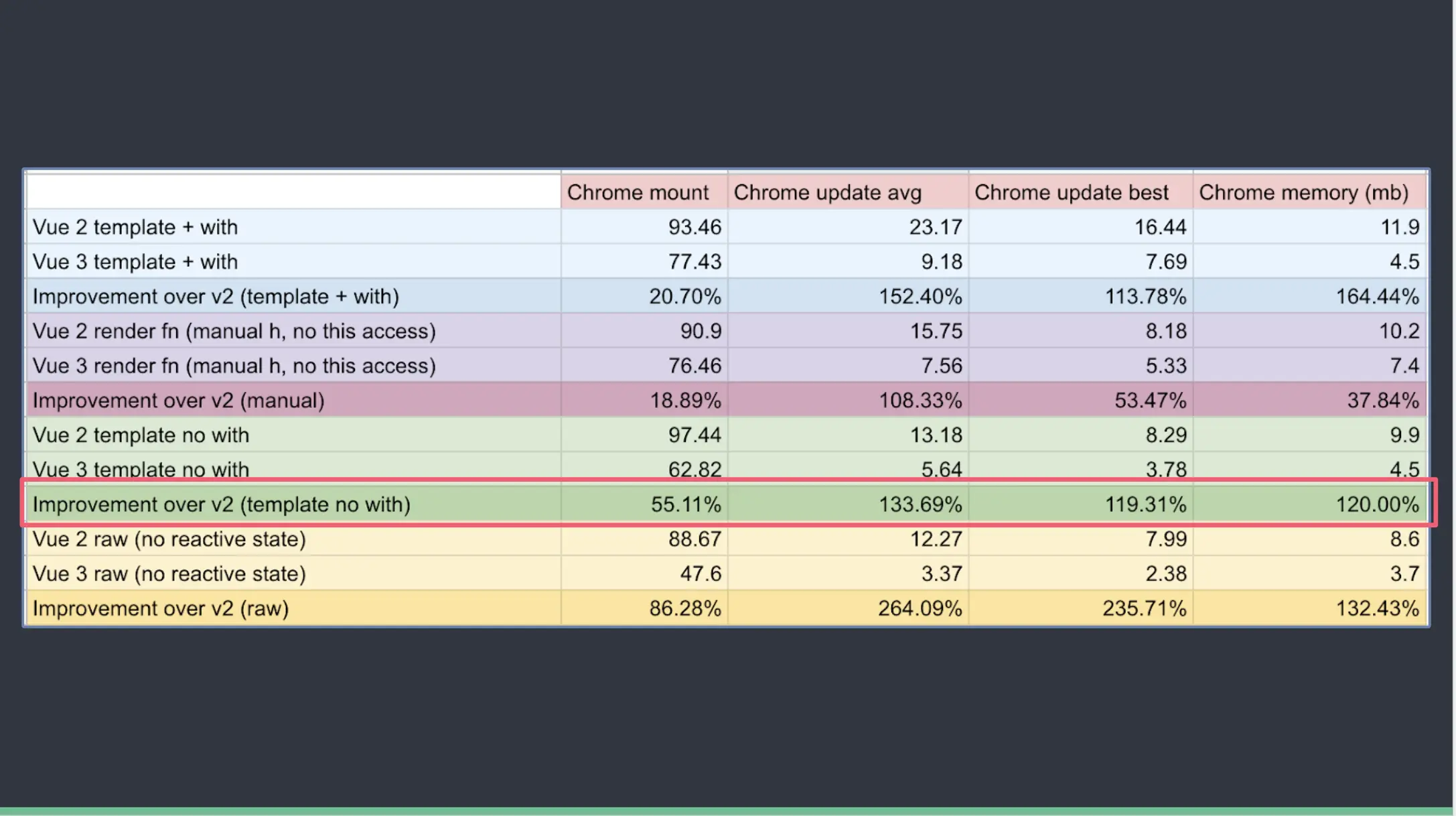
Task: Select the Vue 2 render fn row label
Action: pos(234,331)
